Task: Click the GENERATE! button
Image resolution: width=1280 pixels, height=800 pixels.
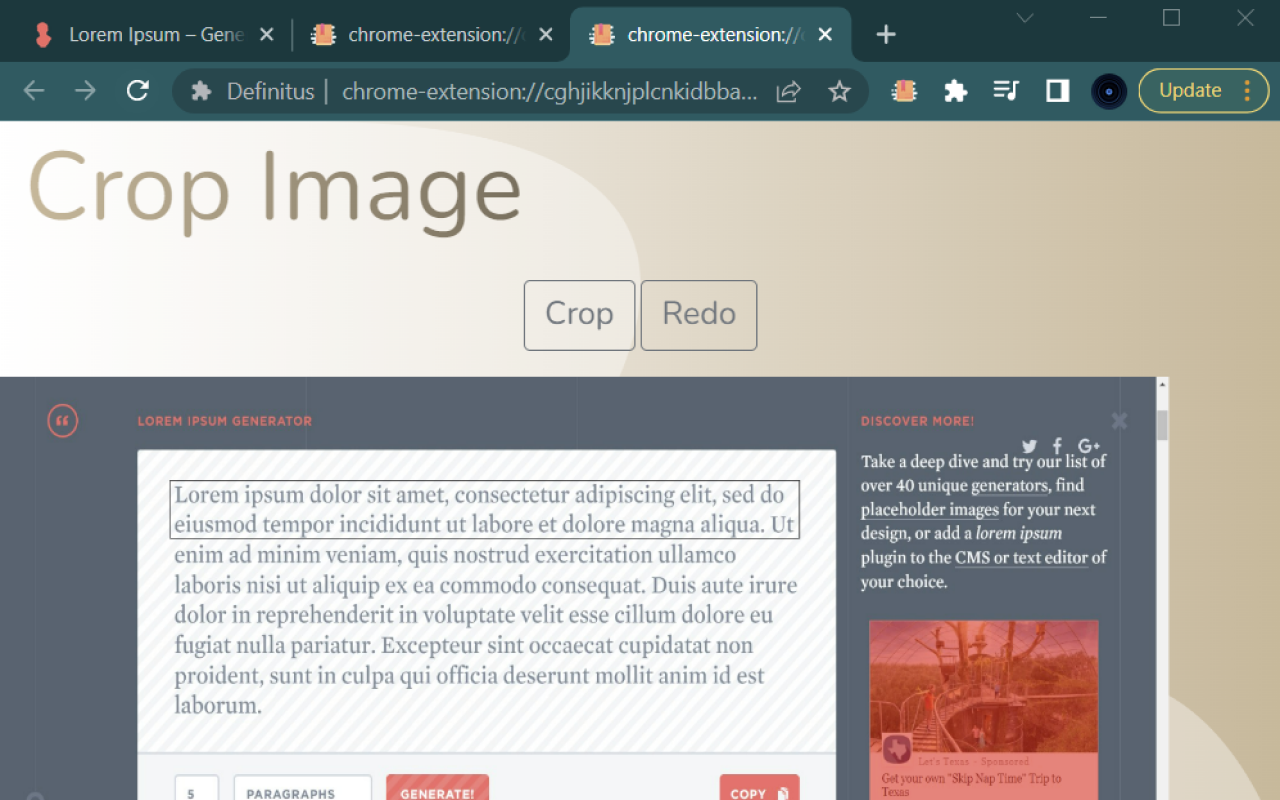Action: pyautogui.click(x=437, y=788)
